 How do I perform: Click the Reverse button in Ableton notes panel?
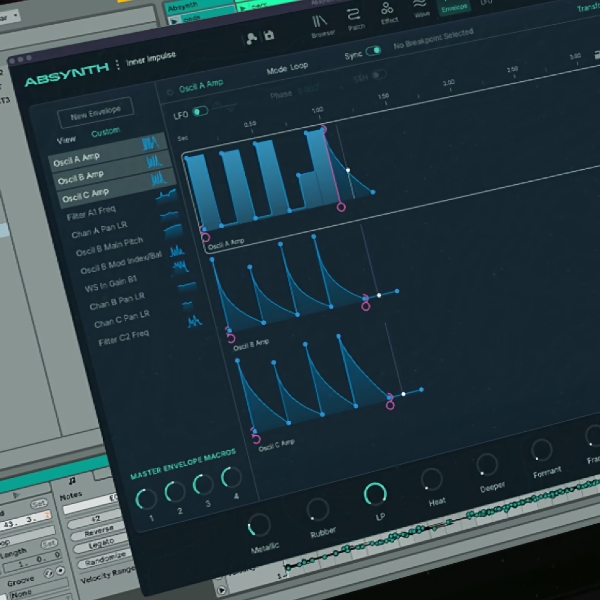click(x=99, y=532)
